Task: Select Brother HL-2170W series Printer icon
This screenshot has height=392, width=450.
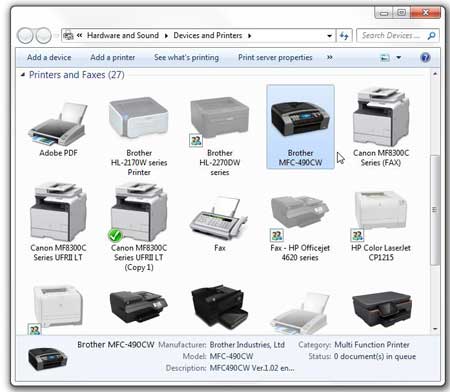Action: pyautogui.click(x=138, y=118)
